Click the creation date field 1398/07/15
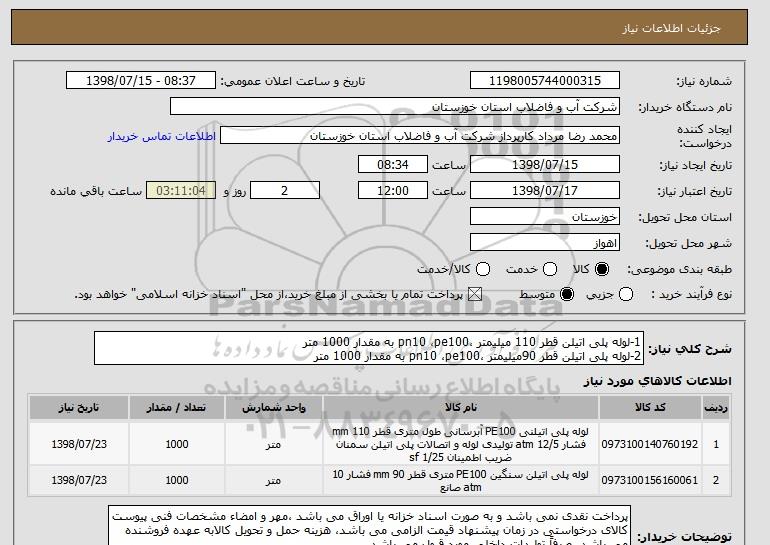Viewport: 770px width, 545px height. (x=545, y=164)
